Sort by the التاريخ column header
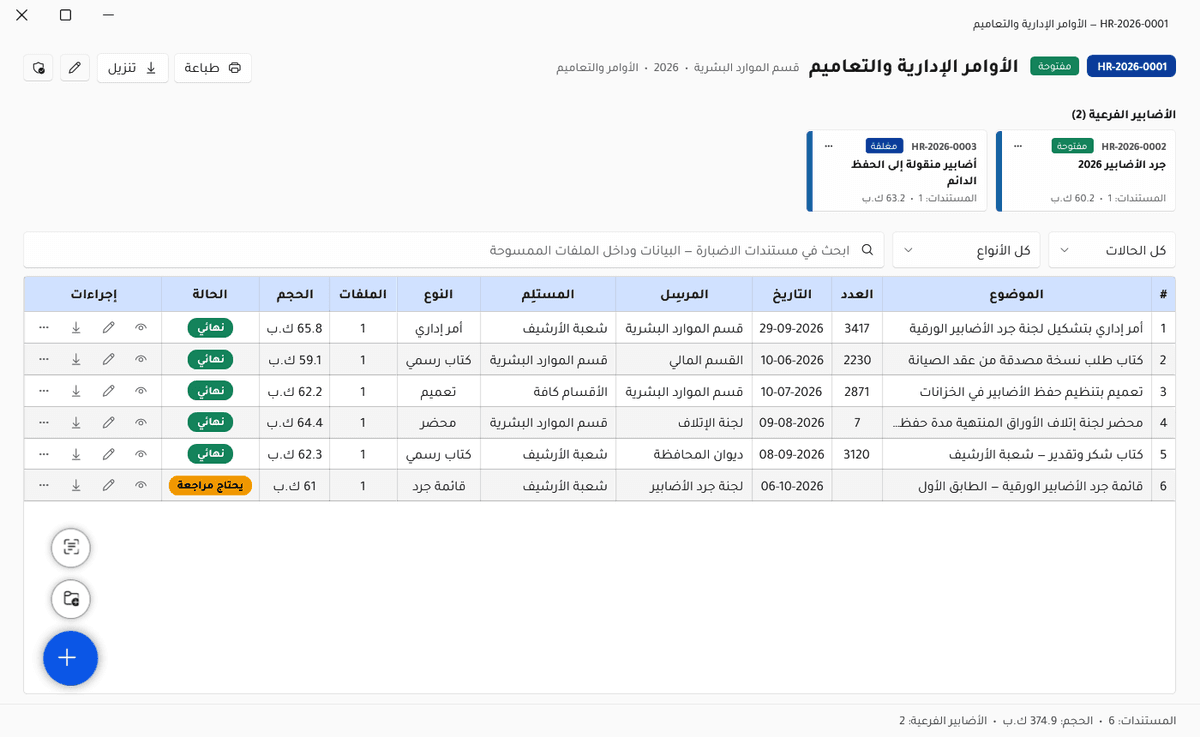This screenshot has height=737, width=1200. tap(791, 294)
